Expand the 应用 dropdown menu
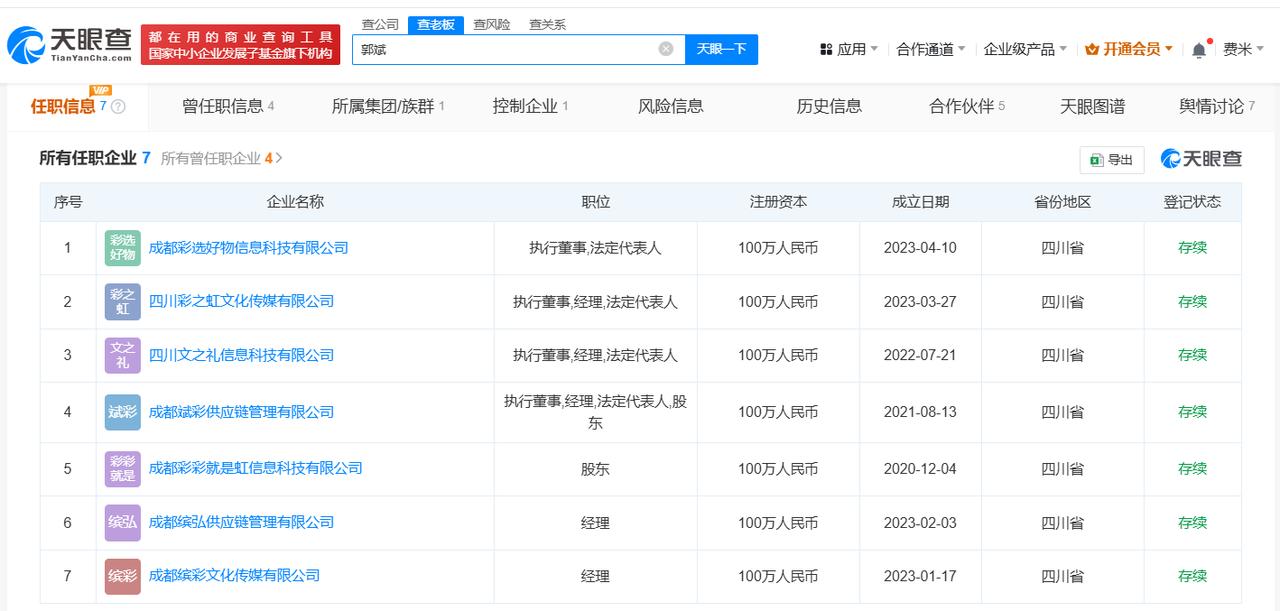This screenshot has height=611, width=1280. coord(849,49)
